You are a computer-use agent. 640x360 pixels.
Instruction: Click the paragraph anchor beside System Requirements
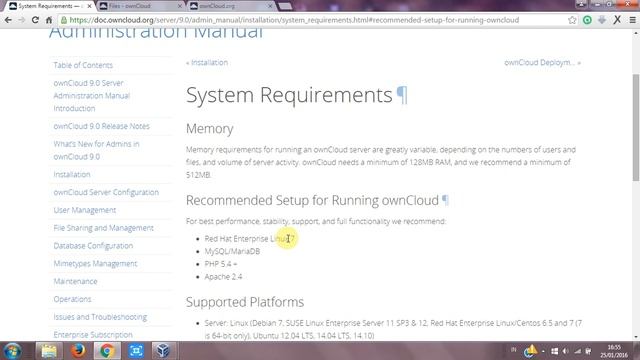point(402,95)
